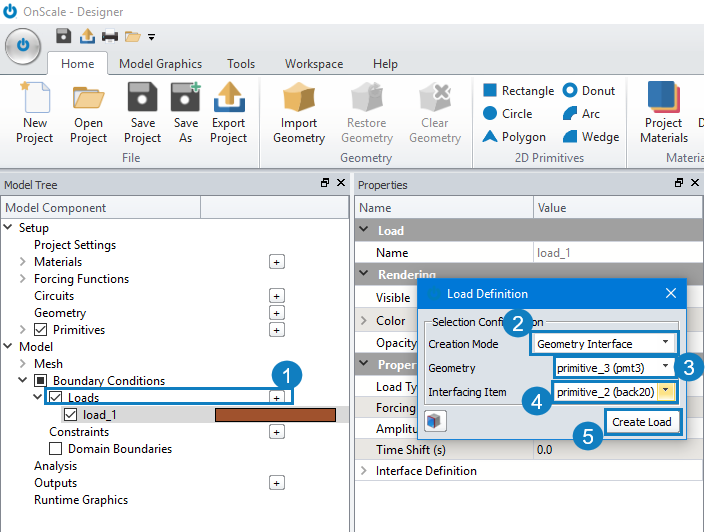Expand the Materials tree node
This screenshot has width=705, height=532.
point(22,261)
